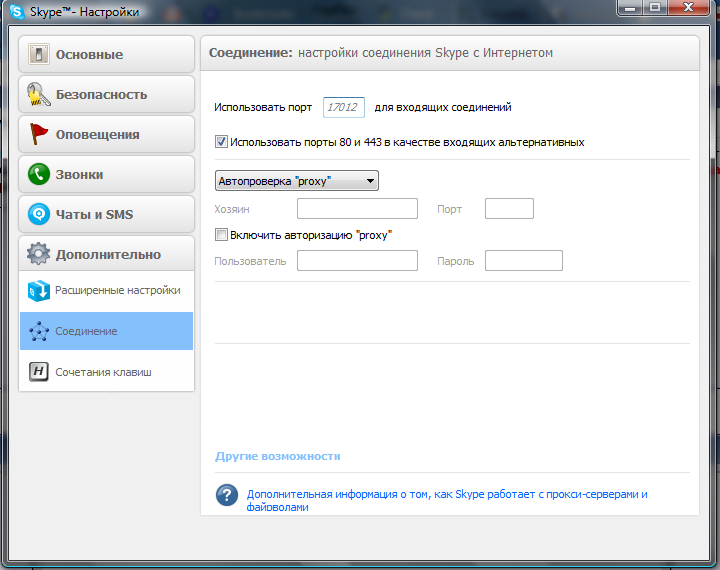
Task: Open the Другие возможности link
Action: point(278,456)
